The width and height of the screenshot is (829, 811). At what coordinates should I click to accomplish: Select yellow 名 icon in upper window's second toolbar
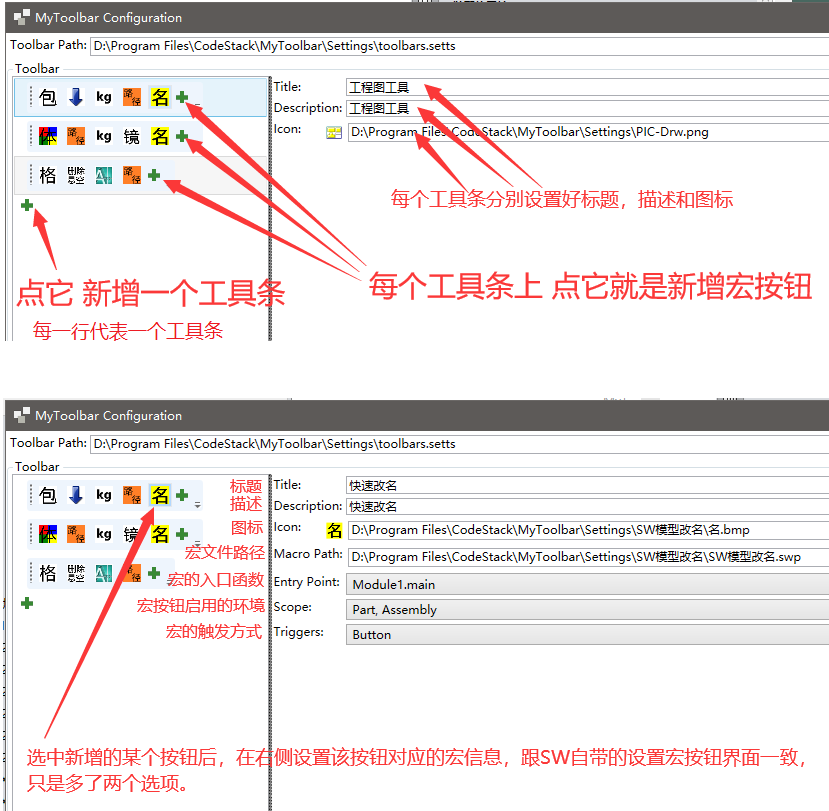(160, 136)
